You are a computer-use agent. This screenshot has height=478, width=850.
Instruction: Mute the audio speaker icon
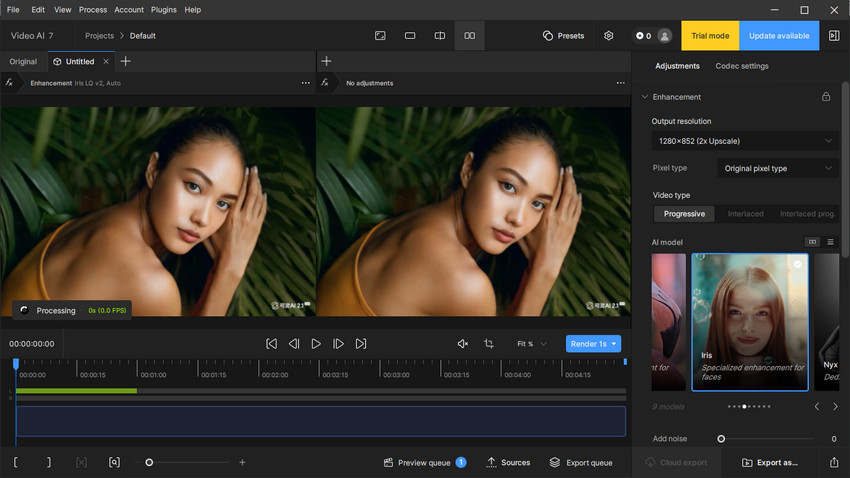[x=463, y=344]
